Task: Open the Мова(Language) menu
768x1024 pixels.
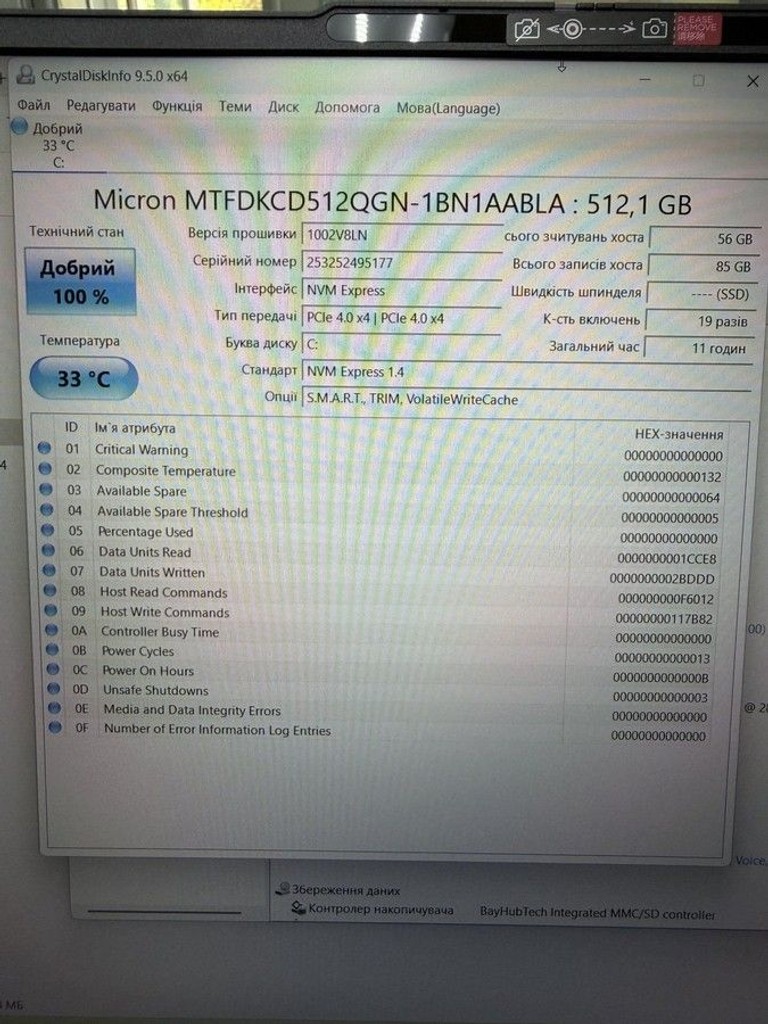Action: point(448,108)
